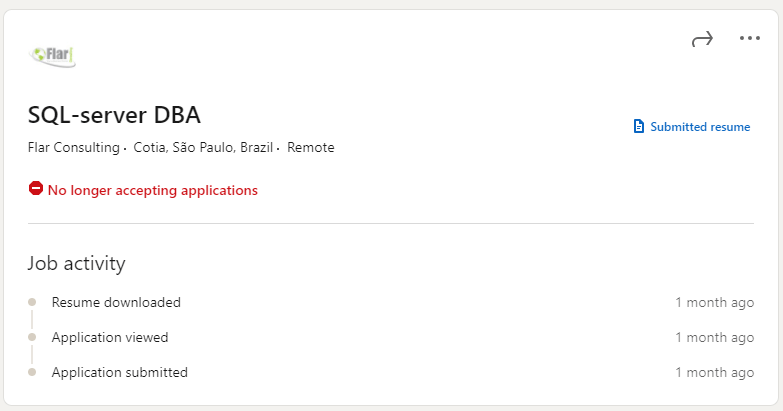Click the Job activity heading
This screenshot has width=783, height=411.
tap(77, 264)
